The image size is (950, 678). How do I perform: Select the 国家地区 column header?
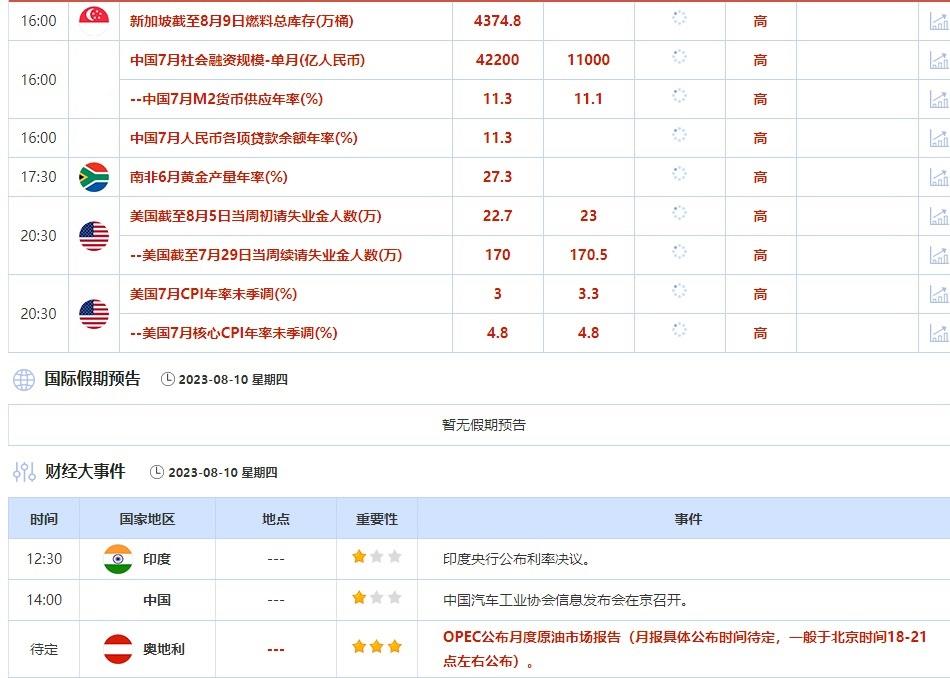pos(147,519)
